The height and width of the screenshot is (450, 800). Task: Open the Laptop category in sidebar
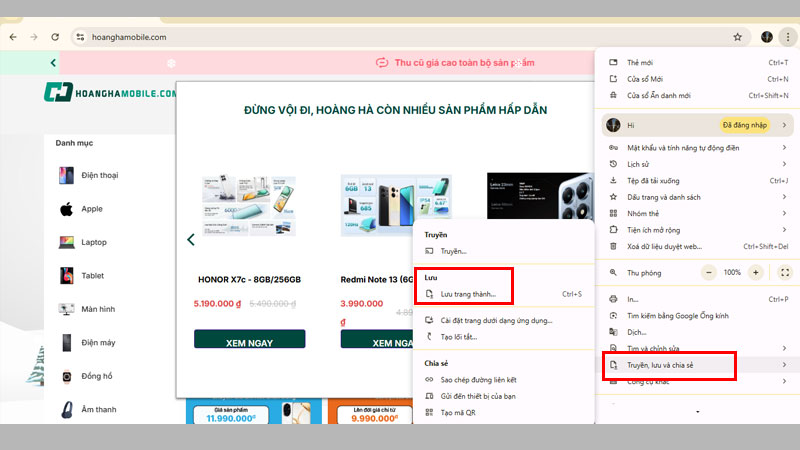click(93, 242)
